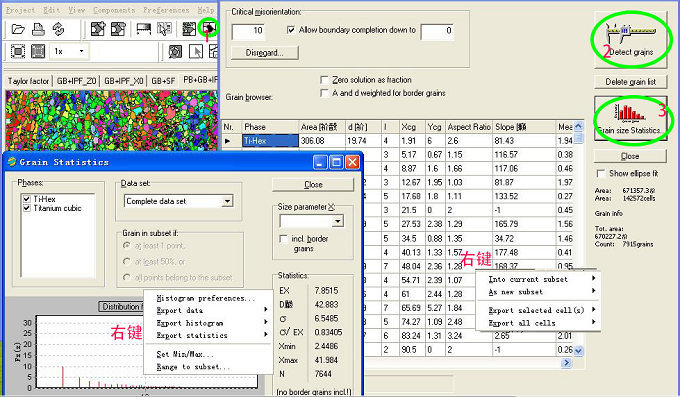The image size is (680, 397).
Task: Click Close in grain detection panel
Action: click(630, 156)
